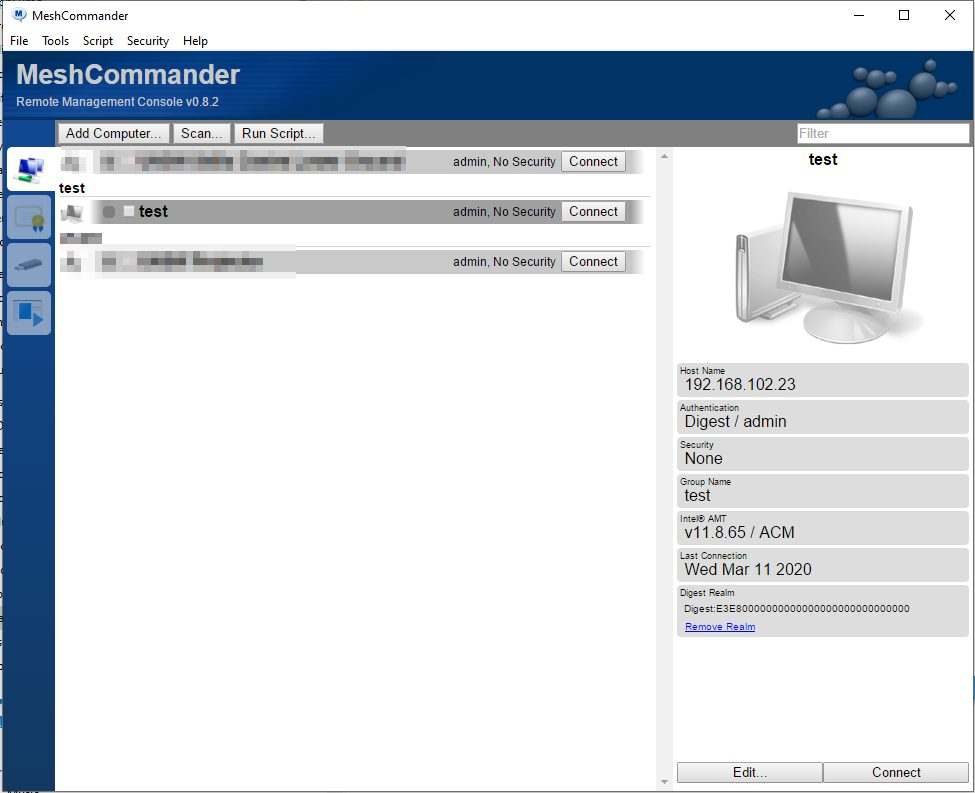
Task: Collapse the test group header
Action: [72, 188]
